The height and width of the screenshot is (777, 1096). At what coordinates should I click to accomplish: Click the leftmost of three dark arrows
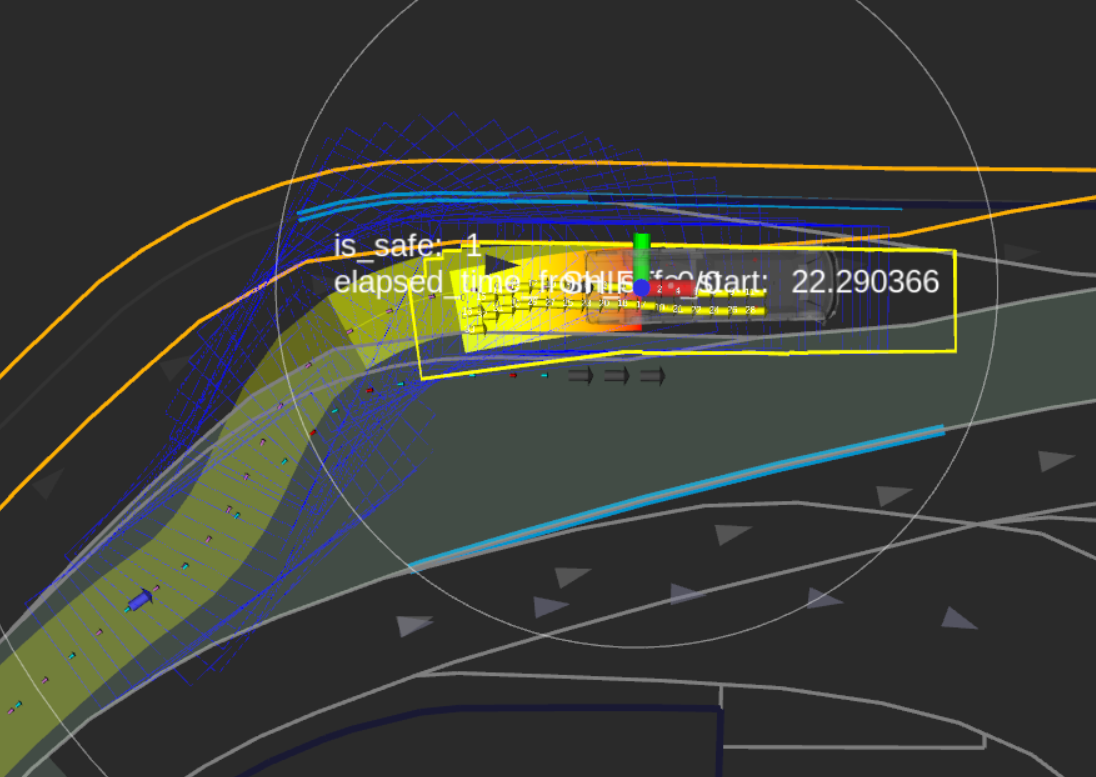[581, 376]
